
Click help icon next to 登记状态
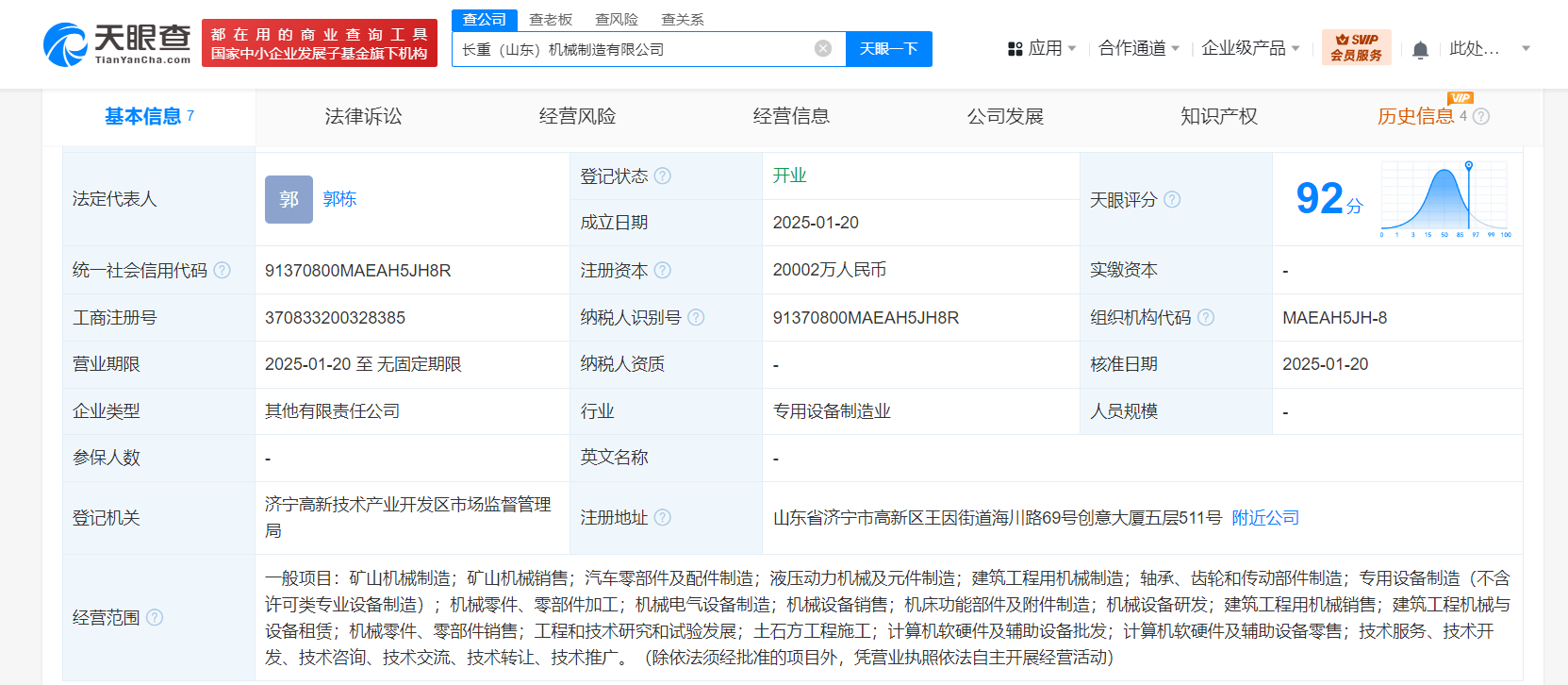click(x=663, y=175)
